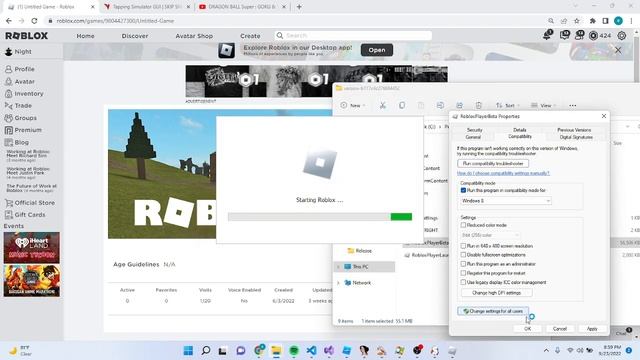
Task: Click Share icon in File Explorer toolbar
Action: (459, 105)
